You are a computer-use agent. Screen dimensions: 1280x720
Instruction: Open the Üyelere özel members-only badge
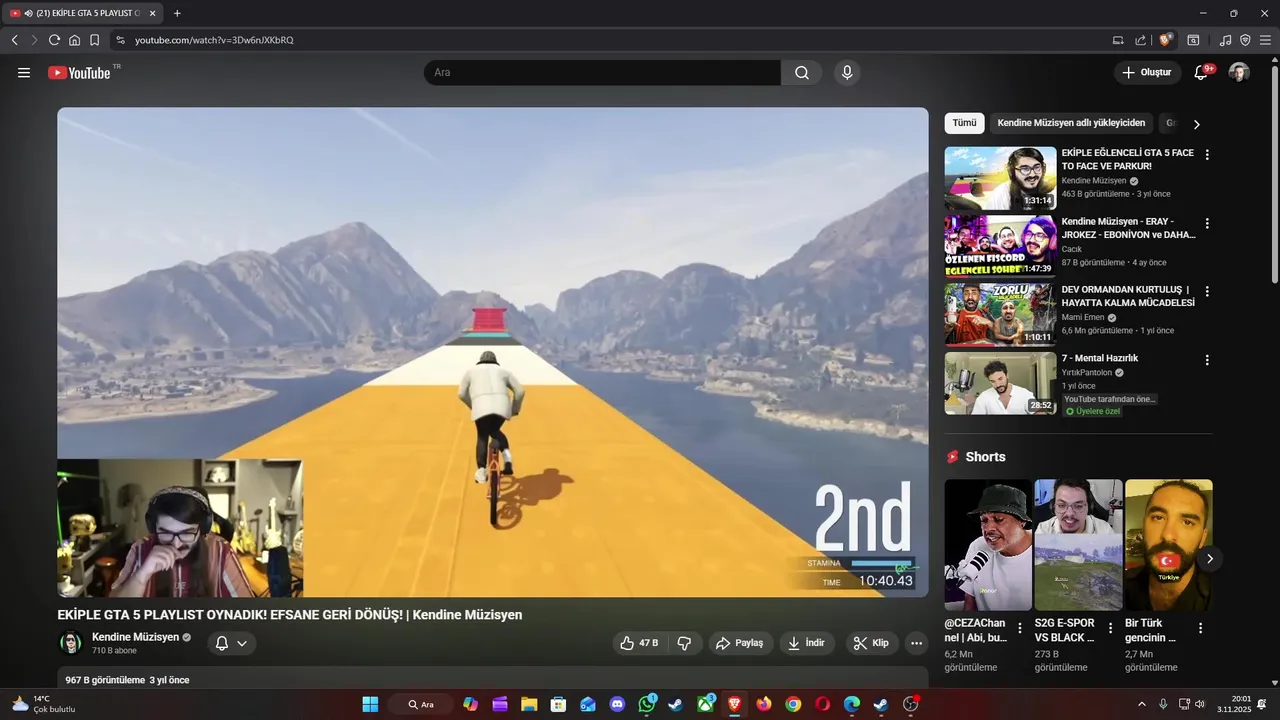click(1093, 411)
